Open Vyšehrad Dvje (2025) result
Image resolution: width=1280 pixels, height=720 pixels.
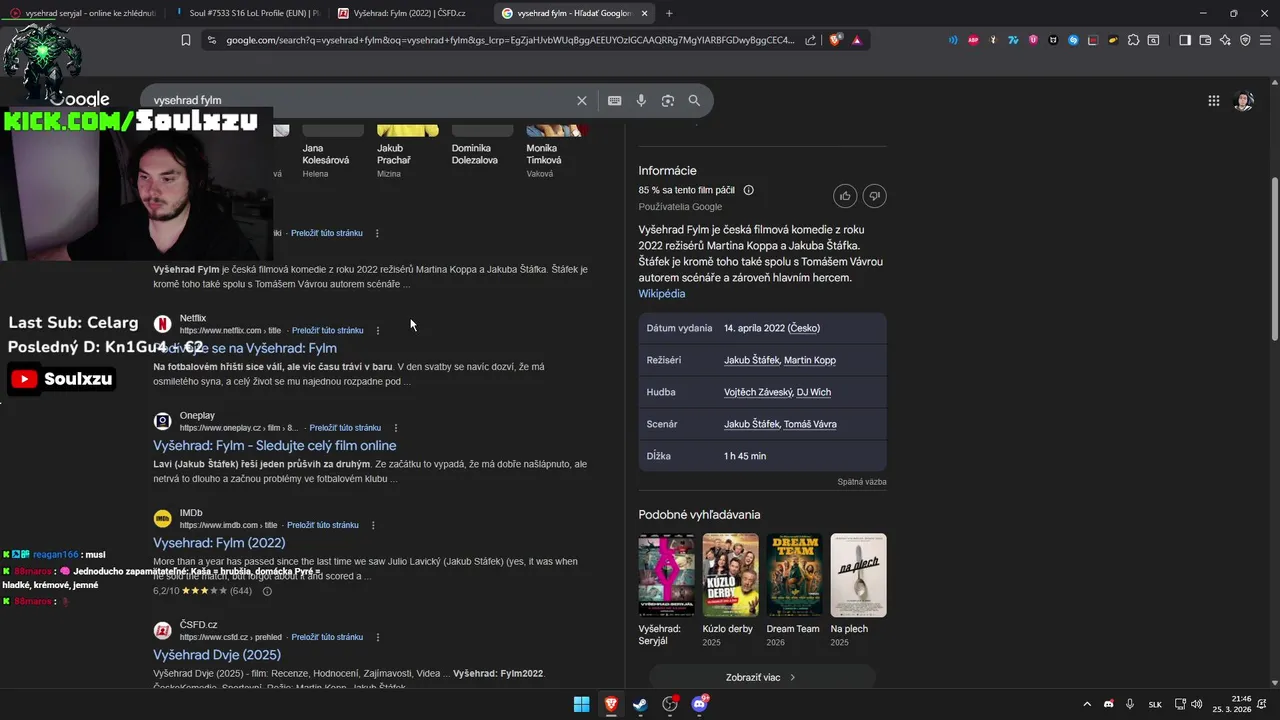click(x=217, y=655)
